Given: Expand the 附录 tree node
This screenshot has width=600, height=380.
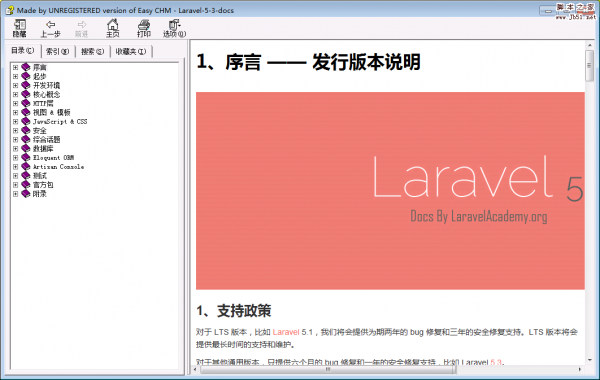Looking at the screenshot, I should coord(15,194).
